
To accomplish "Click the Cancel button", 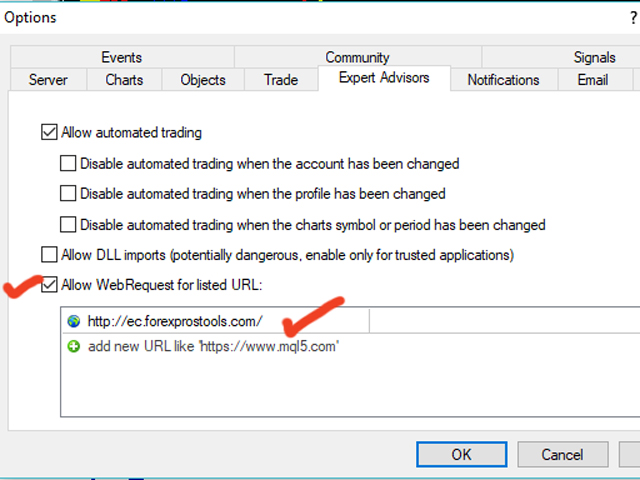I will [562, 454].
